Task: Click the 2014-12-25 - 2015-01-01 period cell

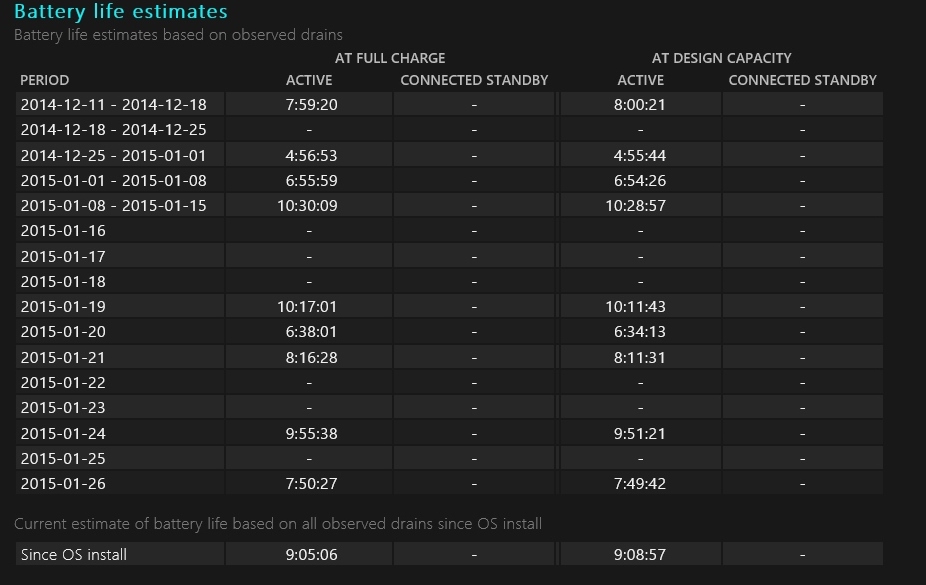Action: pyautogui.click(x=113, y=155)
